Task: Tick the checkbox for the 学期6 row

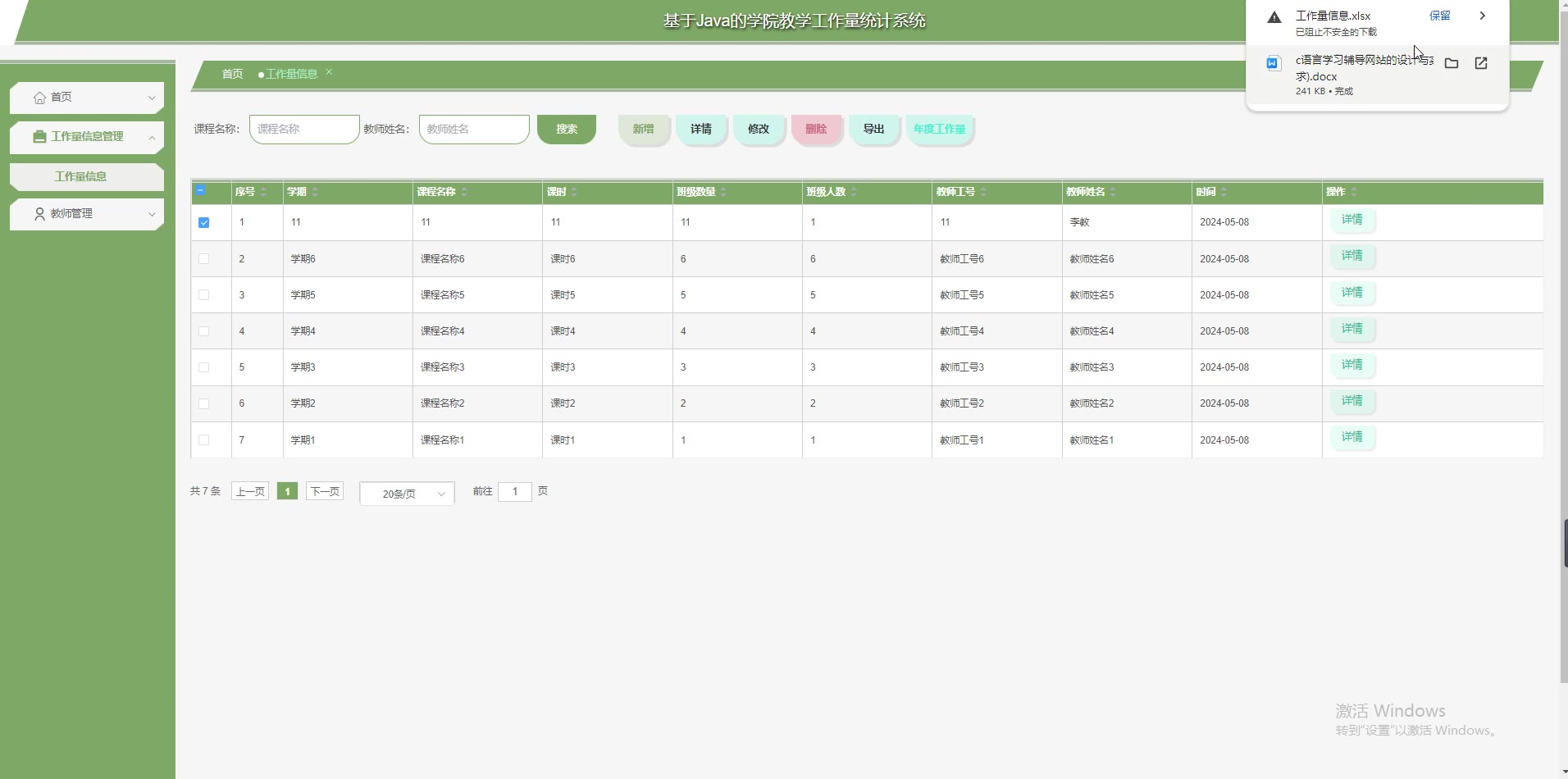Action: pos(204,259)
